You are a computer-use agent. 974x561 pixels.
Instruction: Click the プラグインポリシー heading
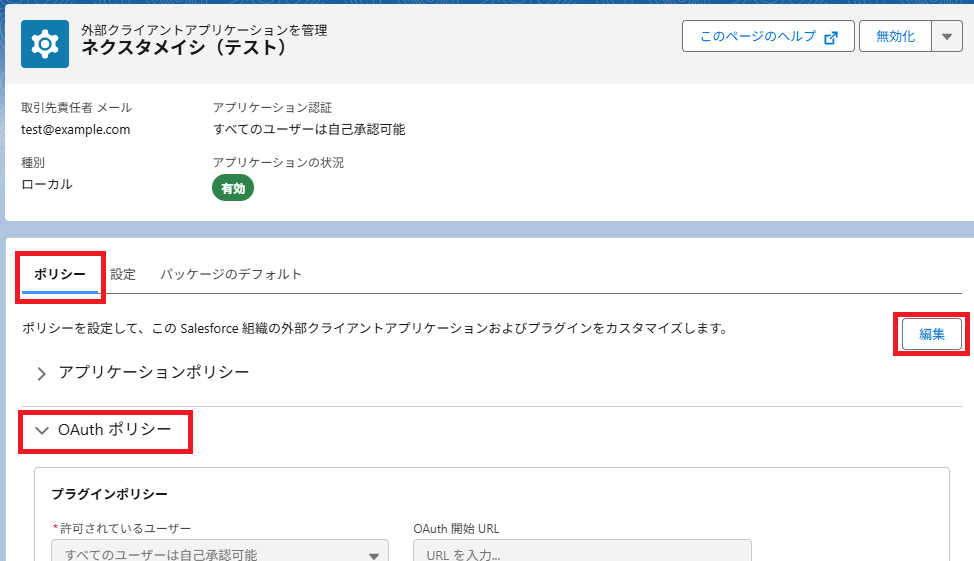(109, 495)
